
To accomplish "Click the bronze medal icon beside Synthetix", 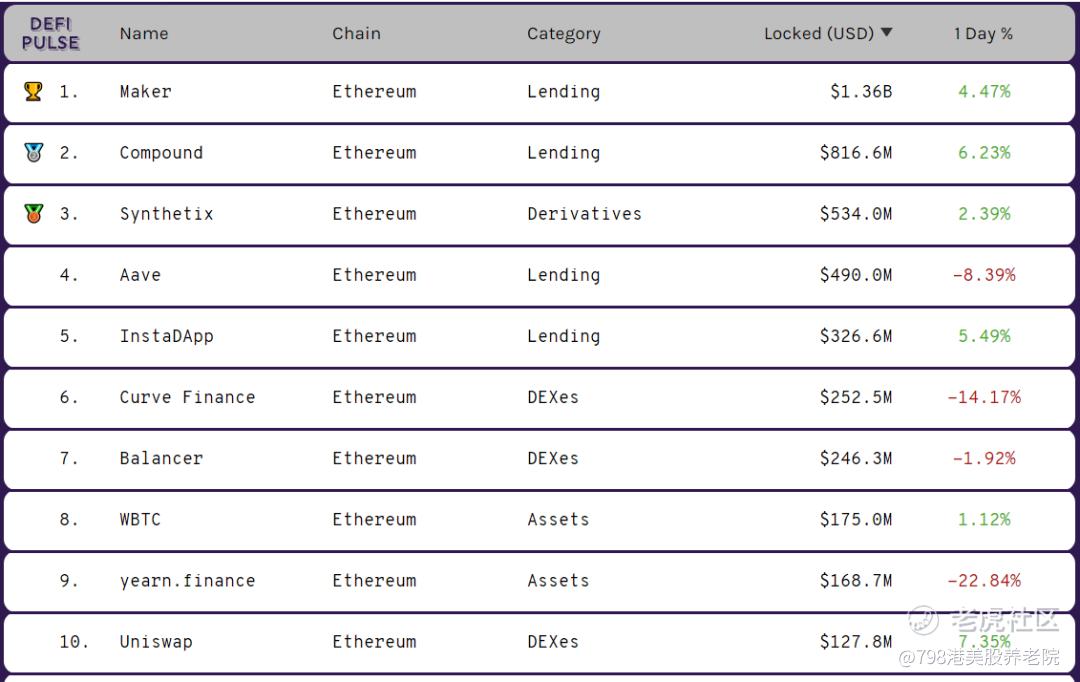I will [34, 214].
